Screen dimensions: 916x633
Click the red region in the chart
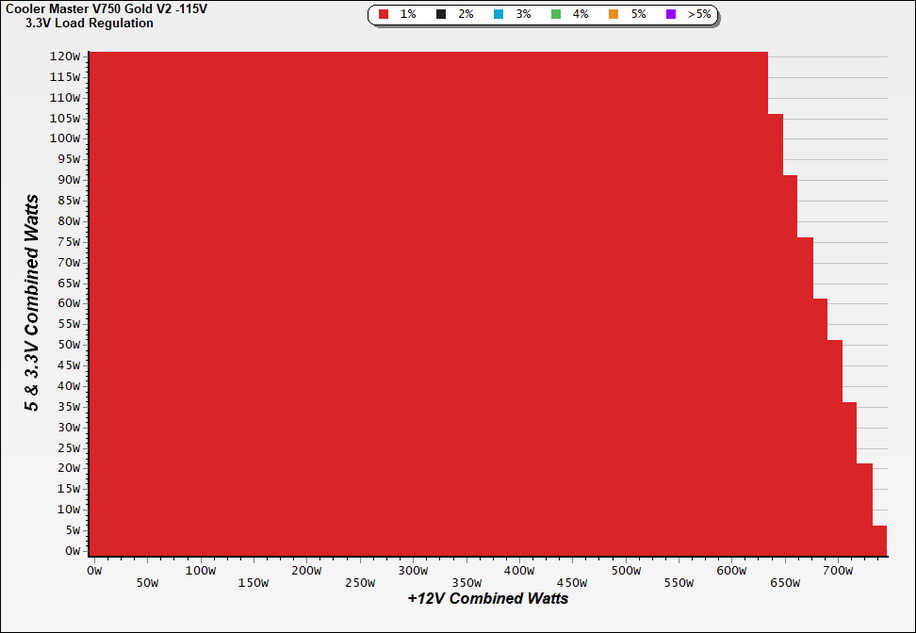click(x=428, y=304)
